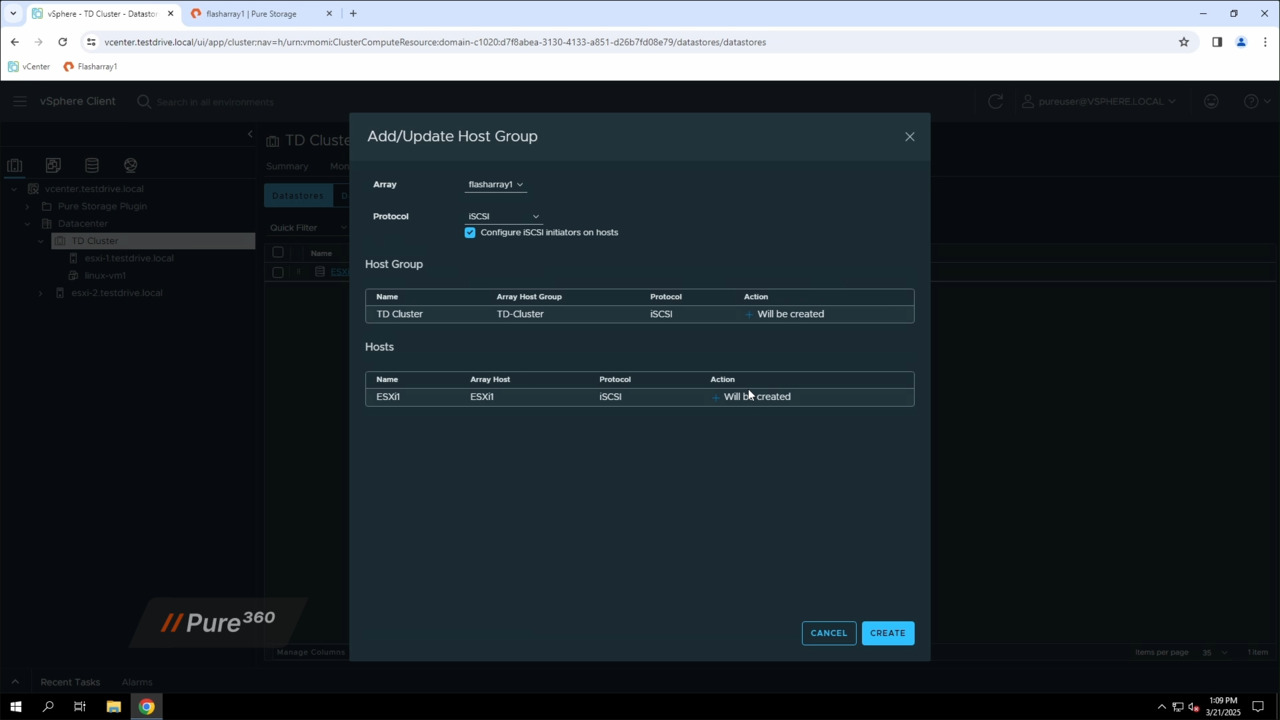Switch to the flasharray1 Pure Storage tab
1280x720 pixels.
(x=251, y=13)
